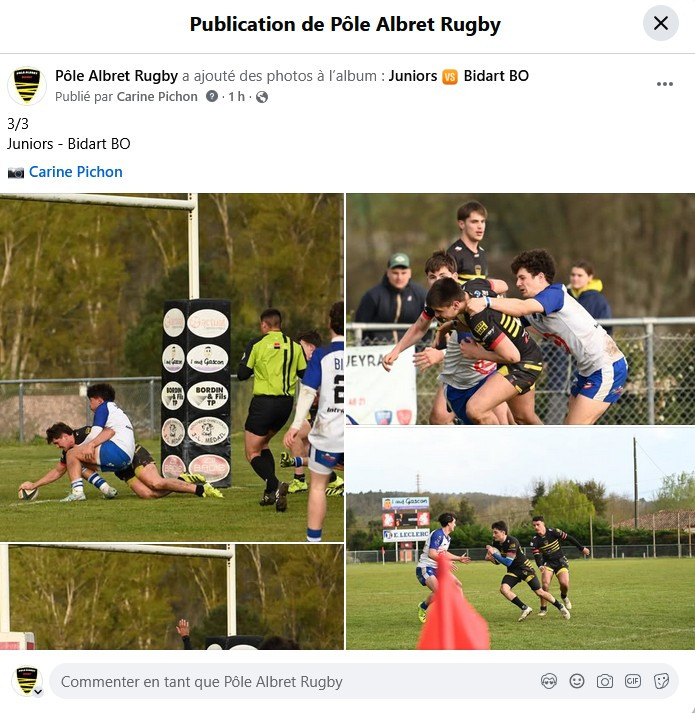Open the Pôle Albret Rugby page link
Screen dimensions: 695x713
point(116,75)
